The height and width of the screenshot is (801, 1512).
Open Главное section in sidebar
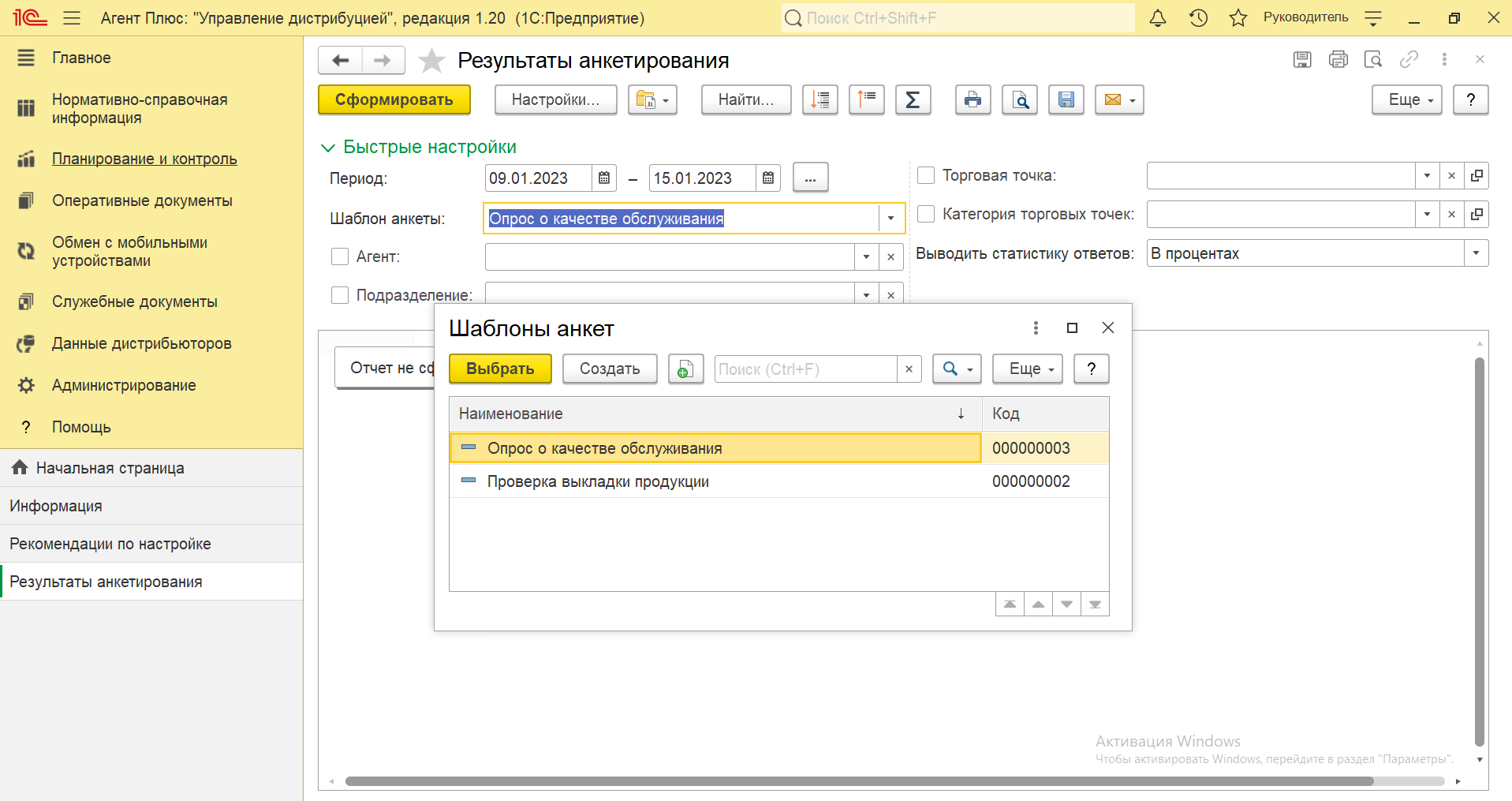pos(81,58)
